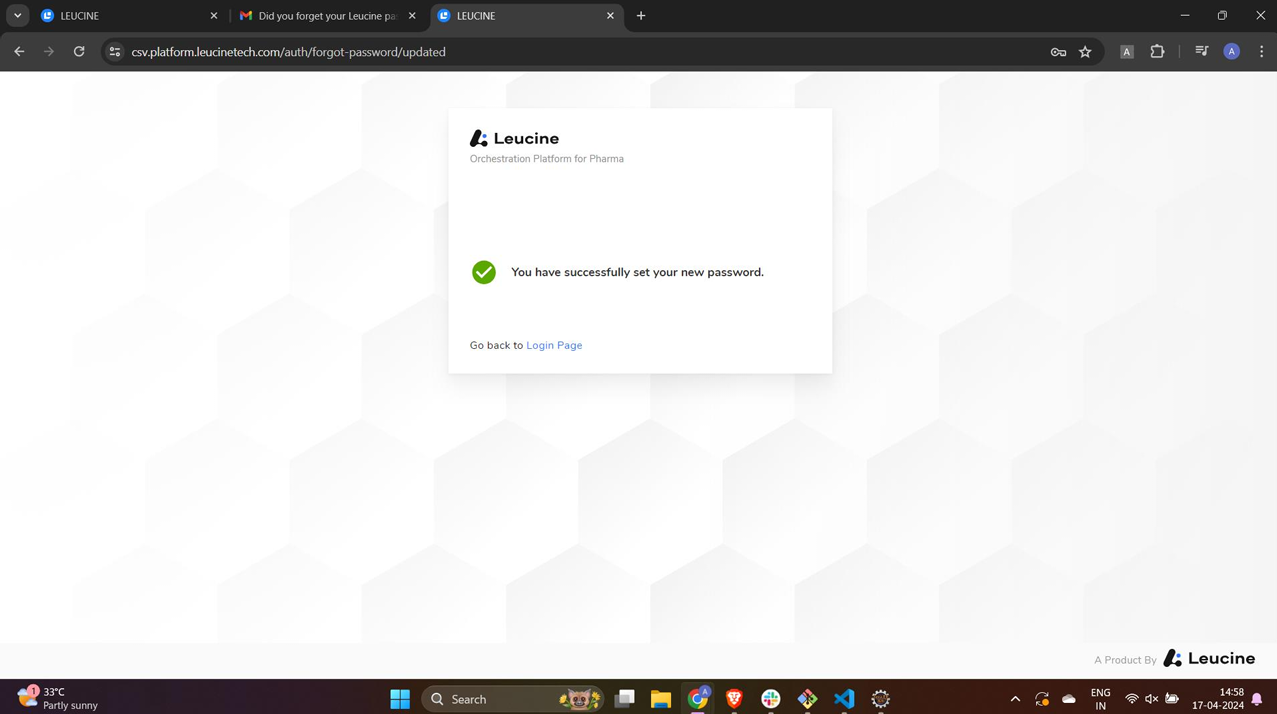Open the Chrome three-dot menu

pyautogui.click(x=1261, y=52)
